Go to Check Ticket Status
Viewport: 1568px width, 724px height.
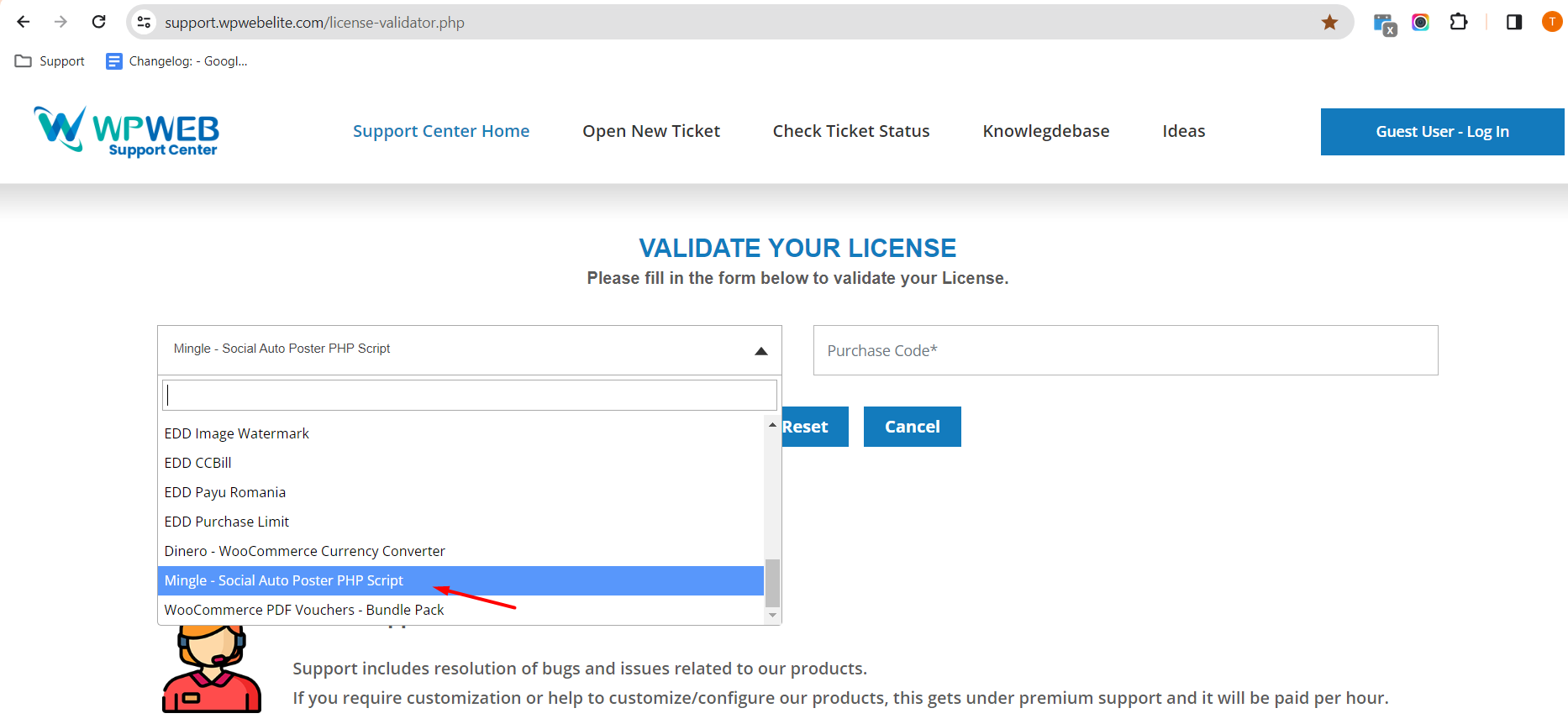(851, 131)
